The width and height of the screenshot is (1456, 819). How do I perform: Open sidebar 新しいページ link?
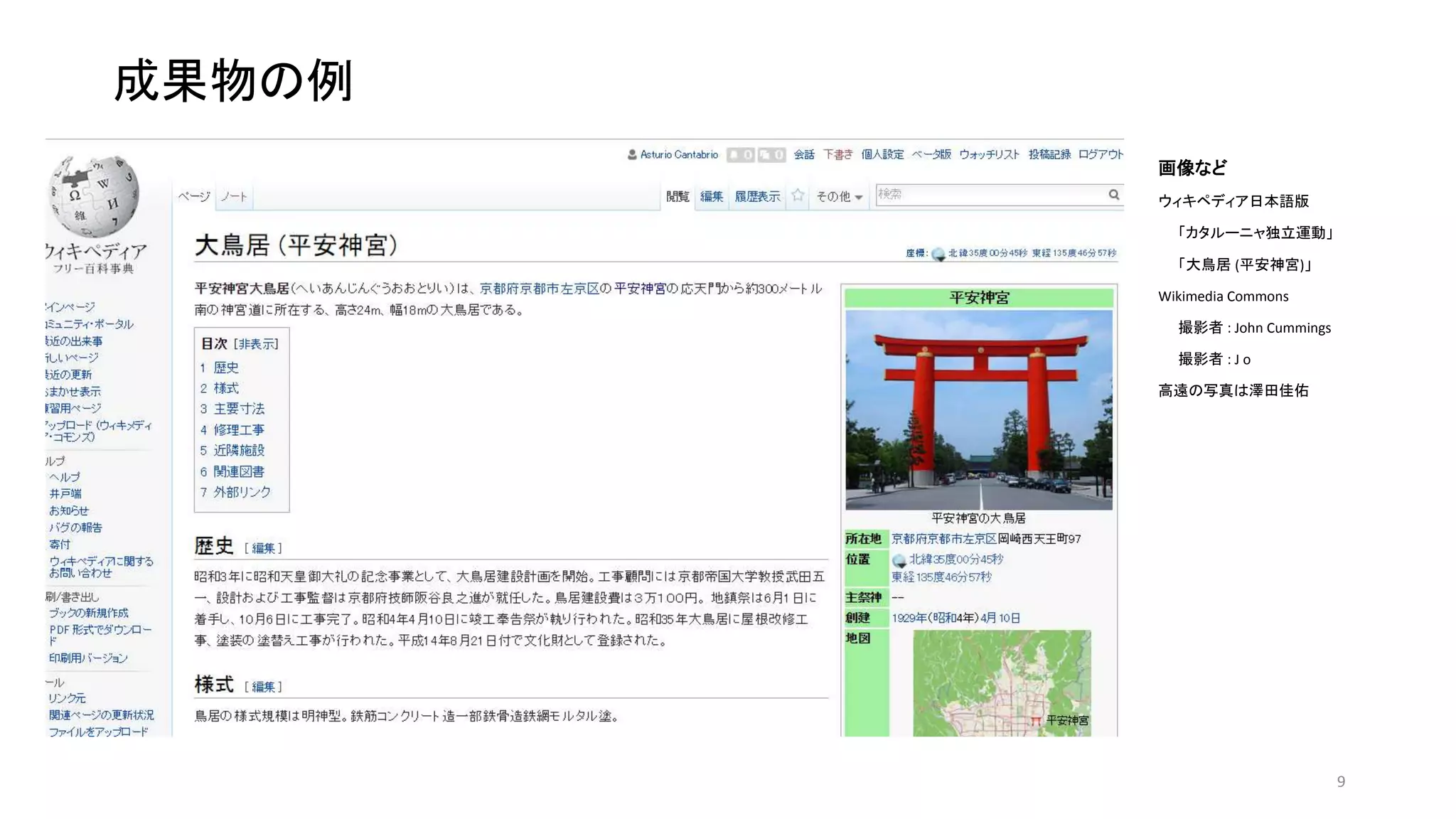(x=72, y=358)
